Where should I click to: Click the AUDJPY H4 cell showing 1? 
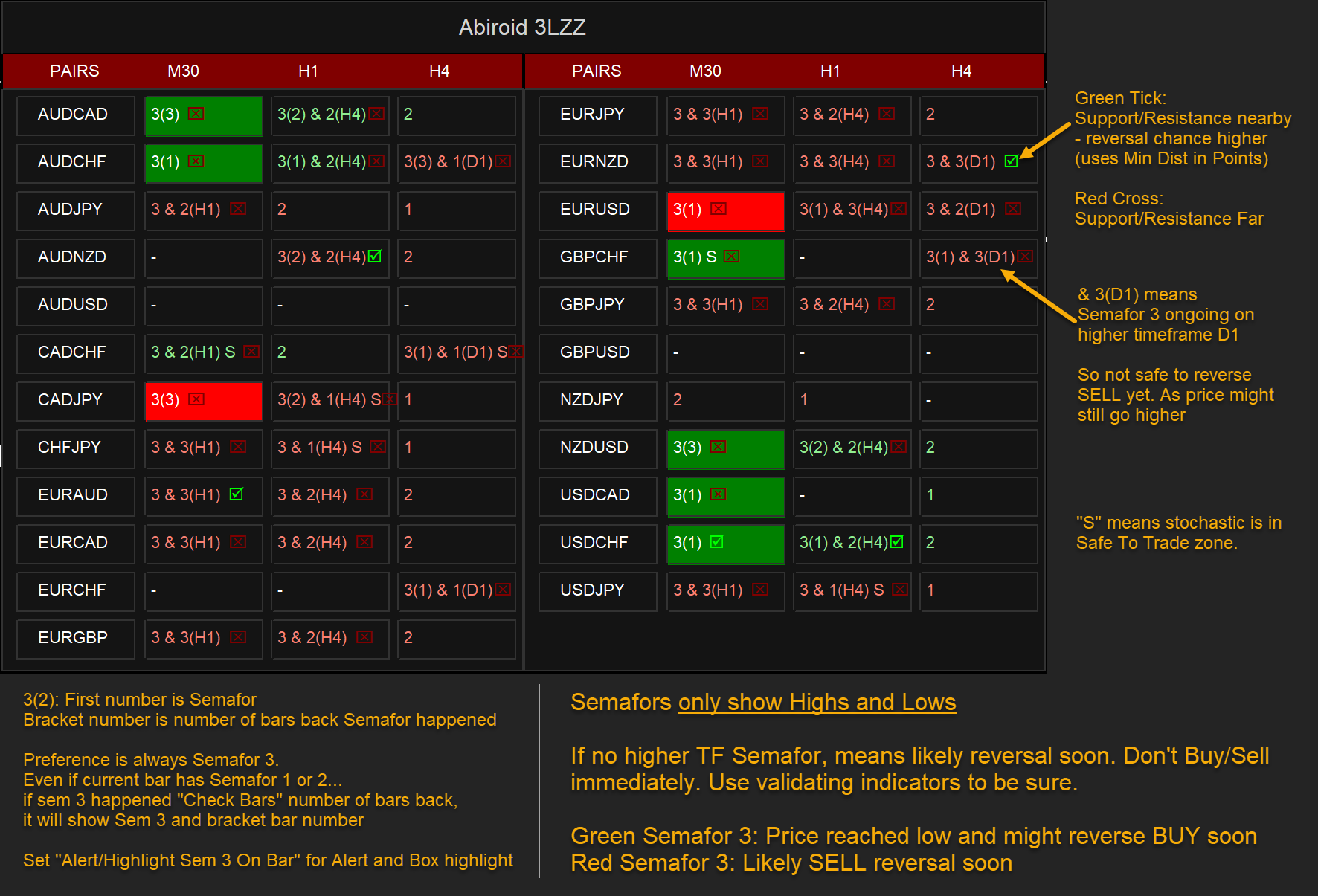[457, 210]
